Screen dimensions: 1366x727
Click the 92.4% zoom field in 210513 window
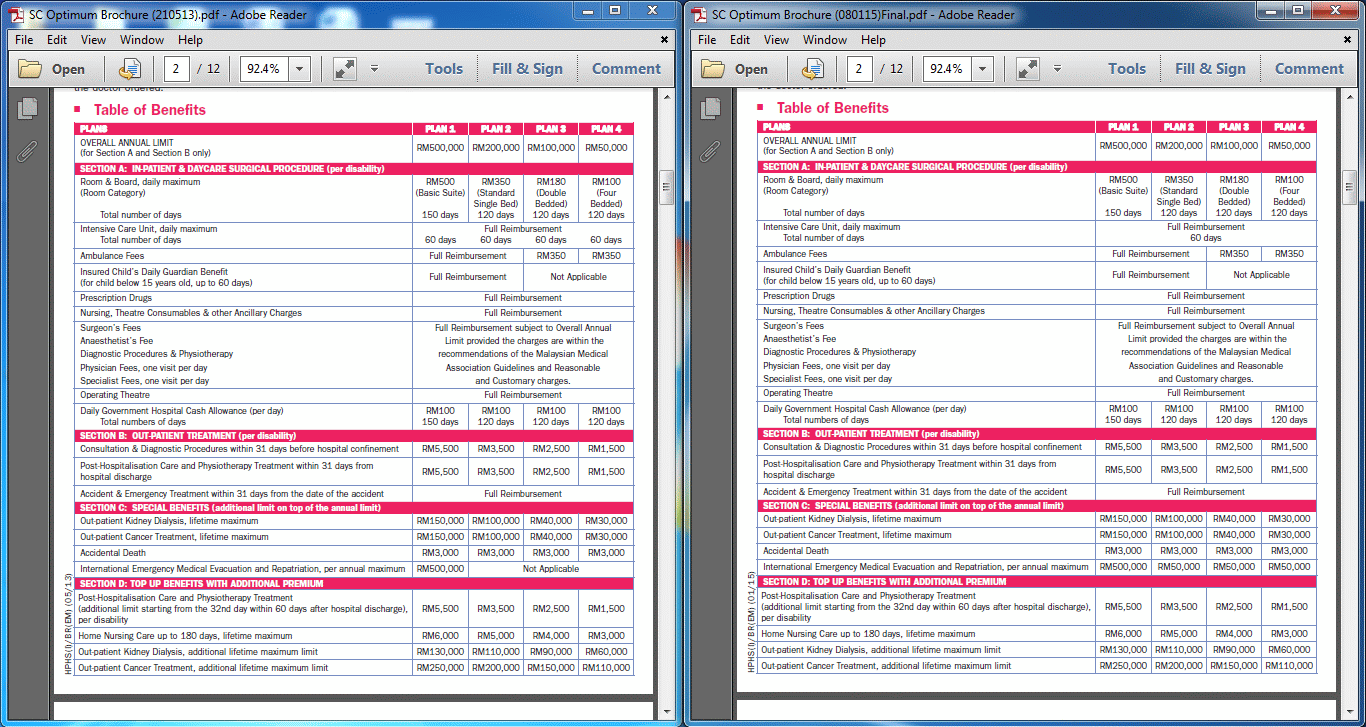(265, 69)
